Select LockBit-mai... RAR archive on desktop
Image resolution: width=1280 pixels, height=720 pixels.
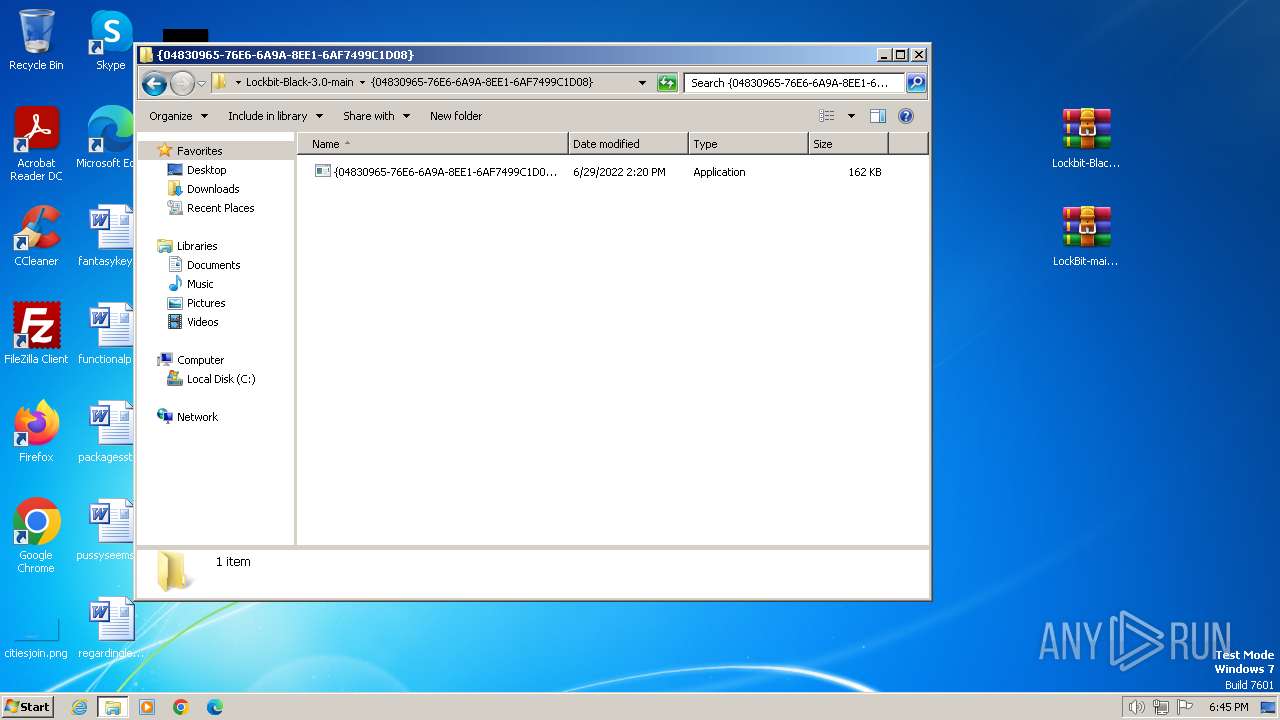click(1086, 236)
